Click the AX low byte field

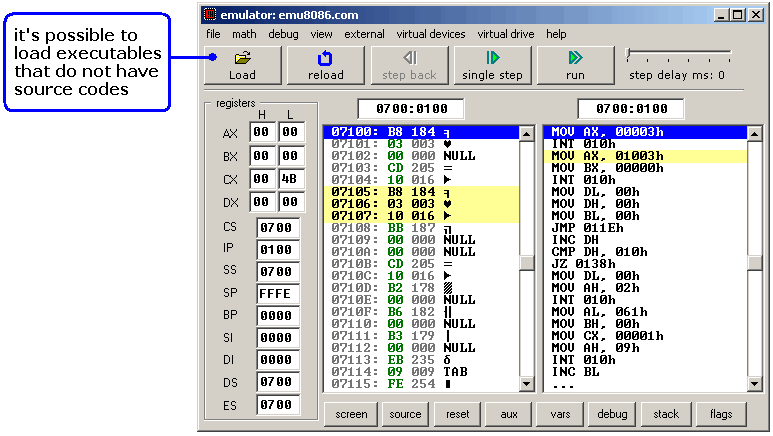tap(291, 132)
